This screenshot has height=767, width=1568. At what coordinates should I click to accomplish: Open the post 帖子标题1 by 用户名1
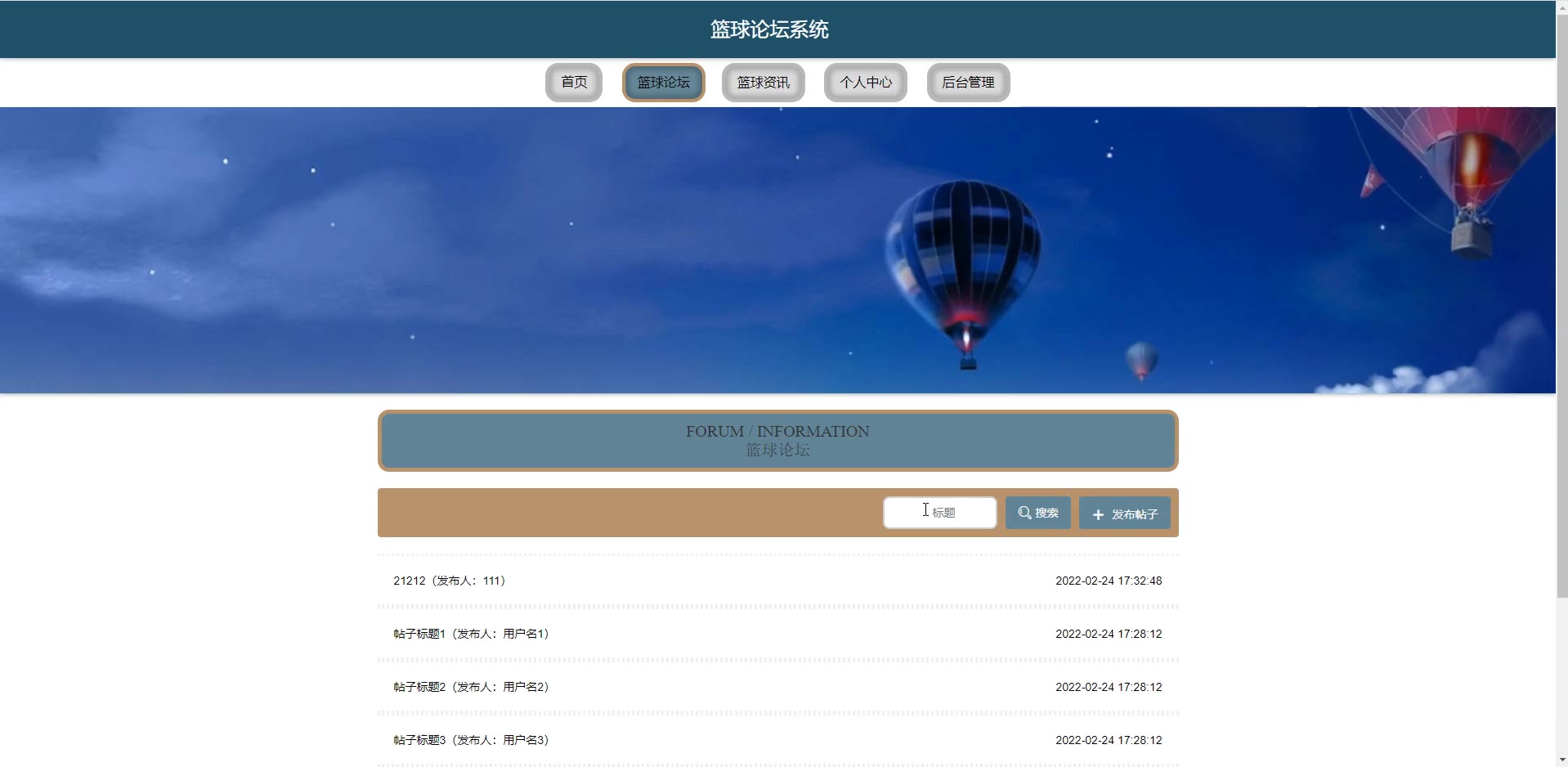coord(777,634)
